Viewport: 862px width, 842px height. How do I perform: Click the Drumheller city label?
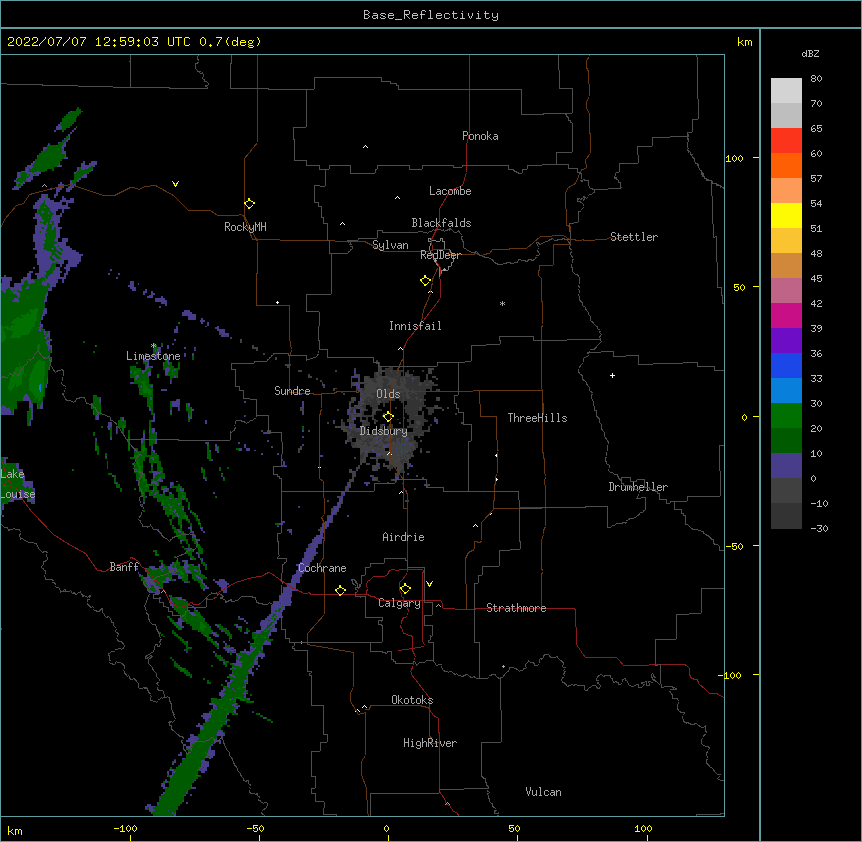point(638,487)
